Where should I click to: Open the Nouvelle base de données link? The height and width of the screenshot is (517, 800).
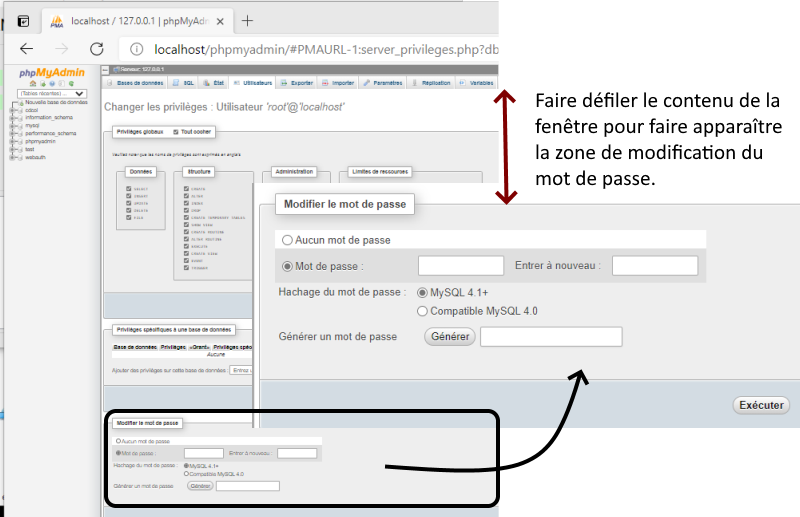[x=57, y=103]
